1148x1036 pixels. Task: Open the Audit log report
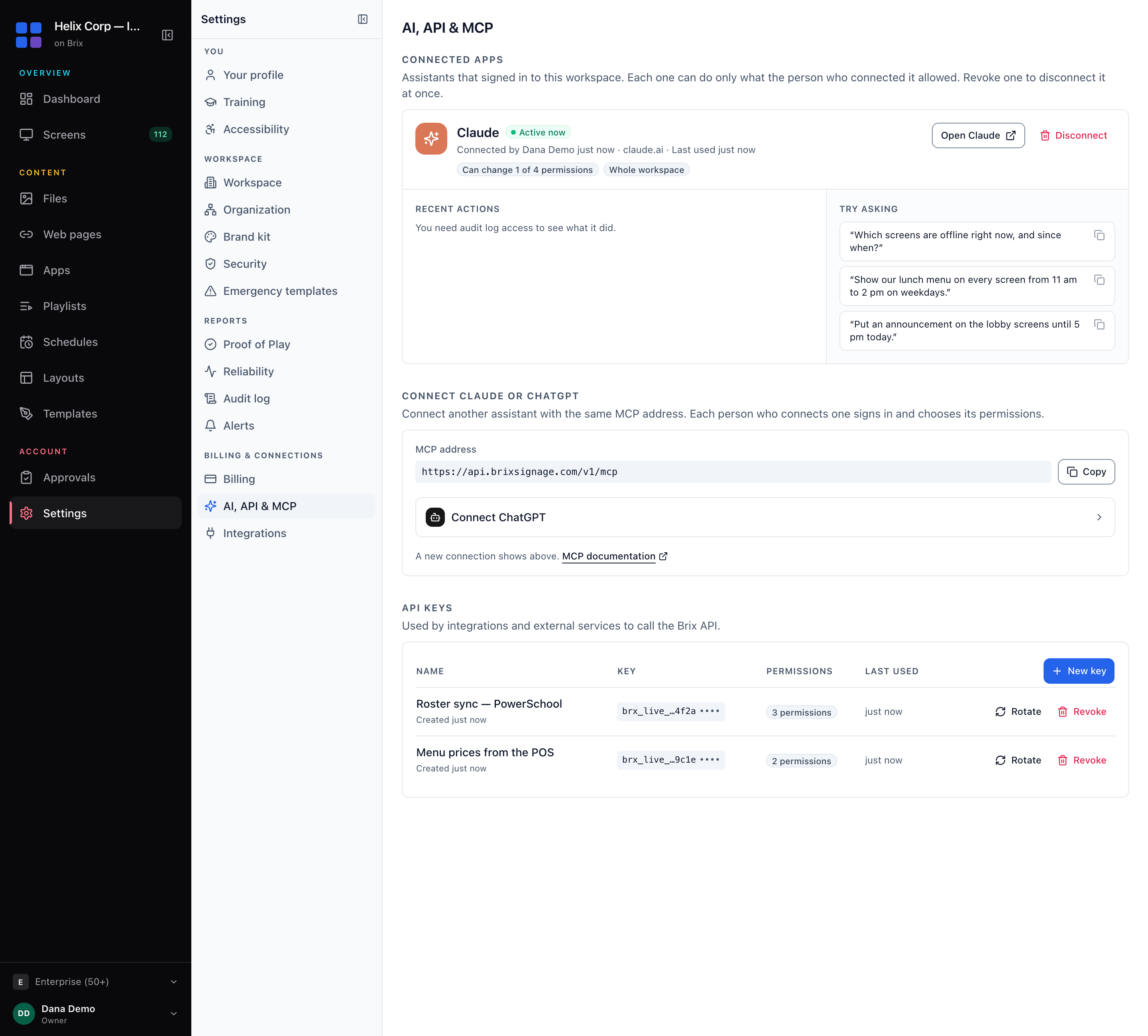click(x=287, y=399)
